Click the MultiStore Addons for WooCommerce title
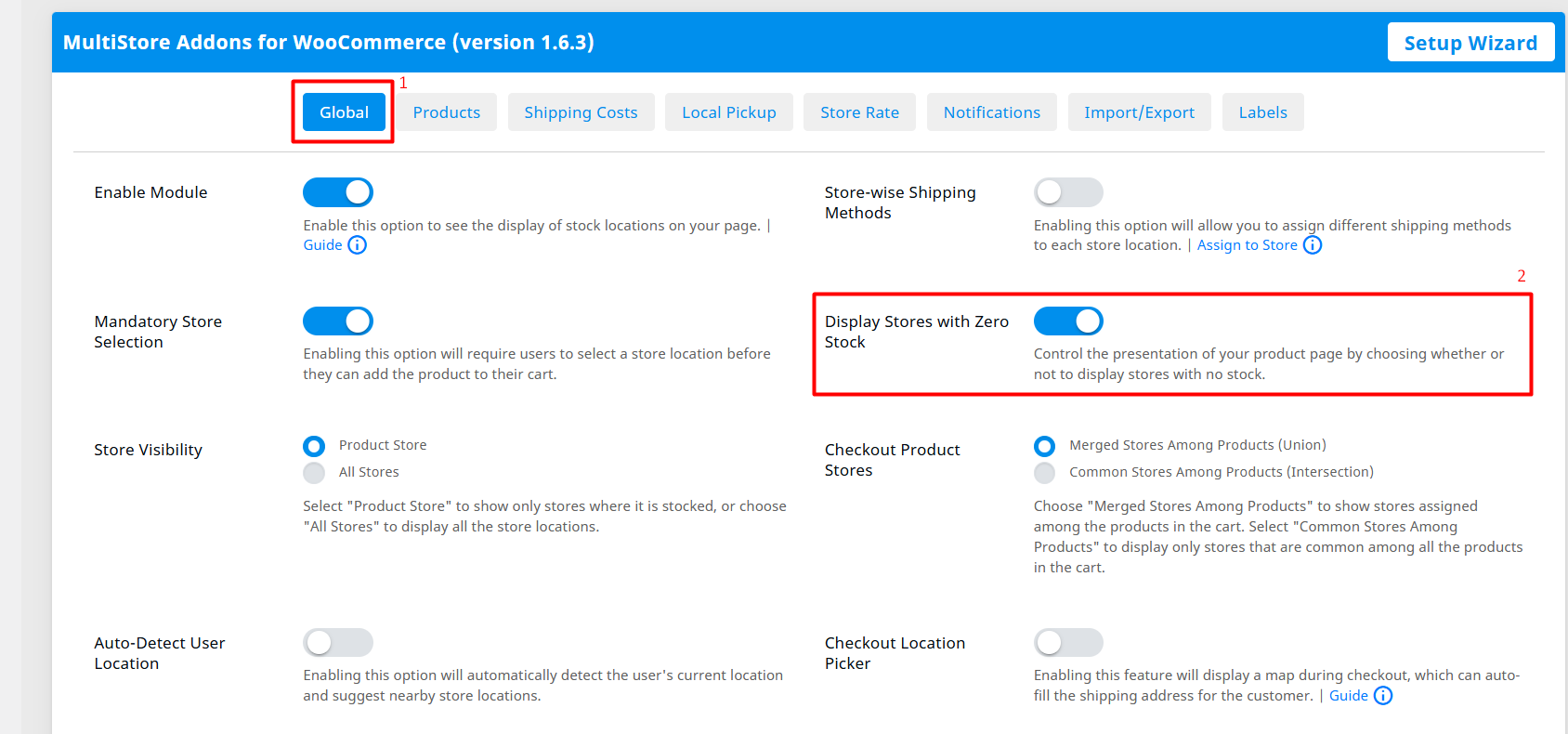Image resolution: width=1568 pixels, height=734 pixels. pos(328,43)
